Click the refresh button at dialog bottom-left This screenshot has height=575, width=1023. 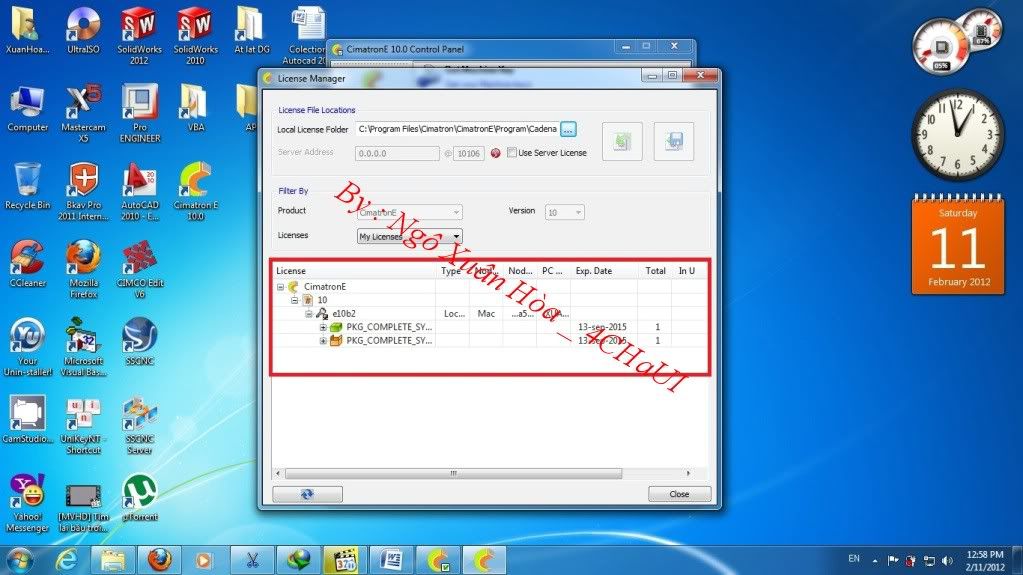(307, 494)
